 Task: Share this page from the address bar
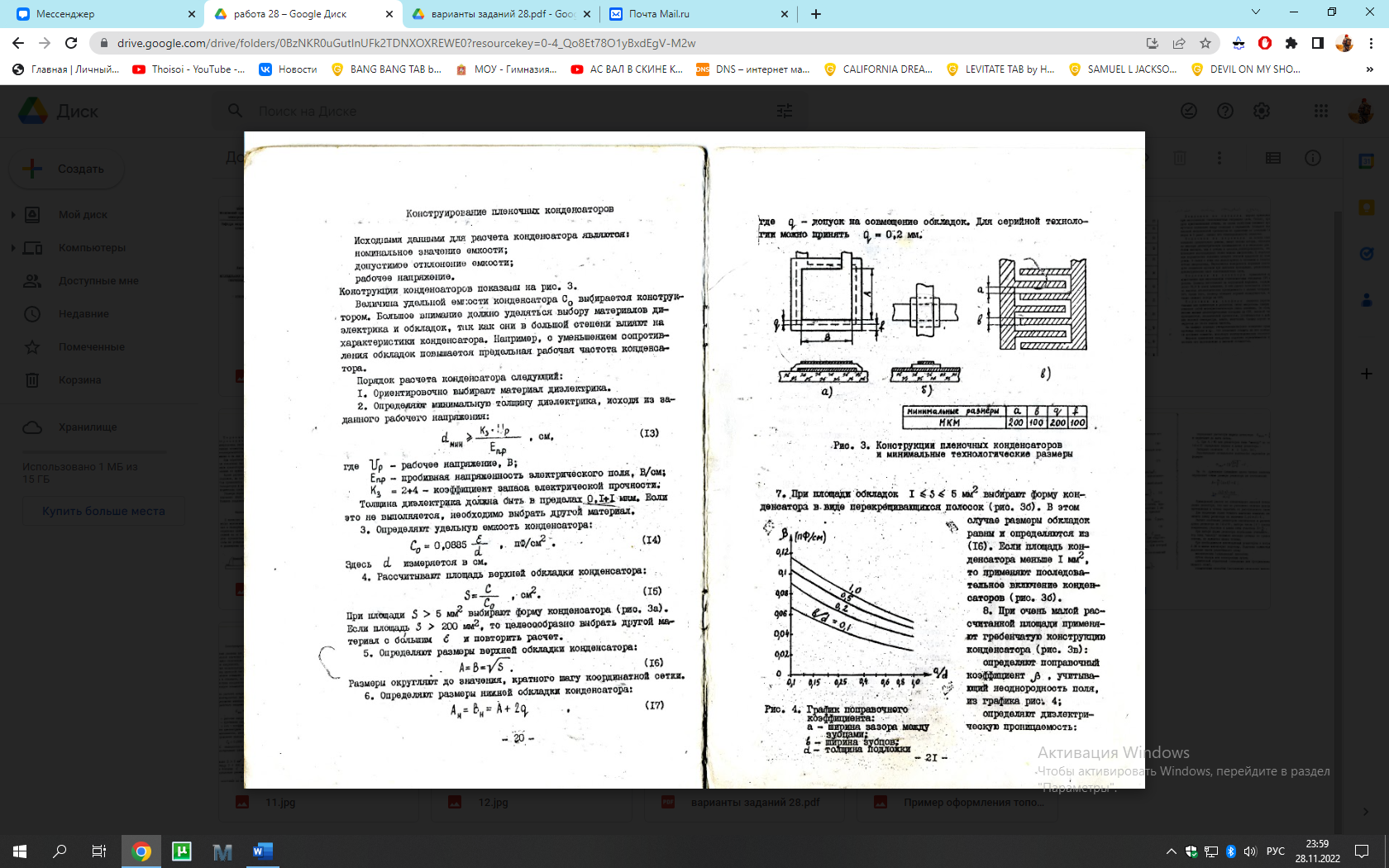coord(1179,43)
